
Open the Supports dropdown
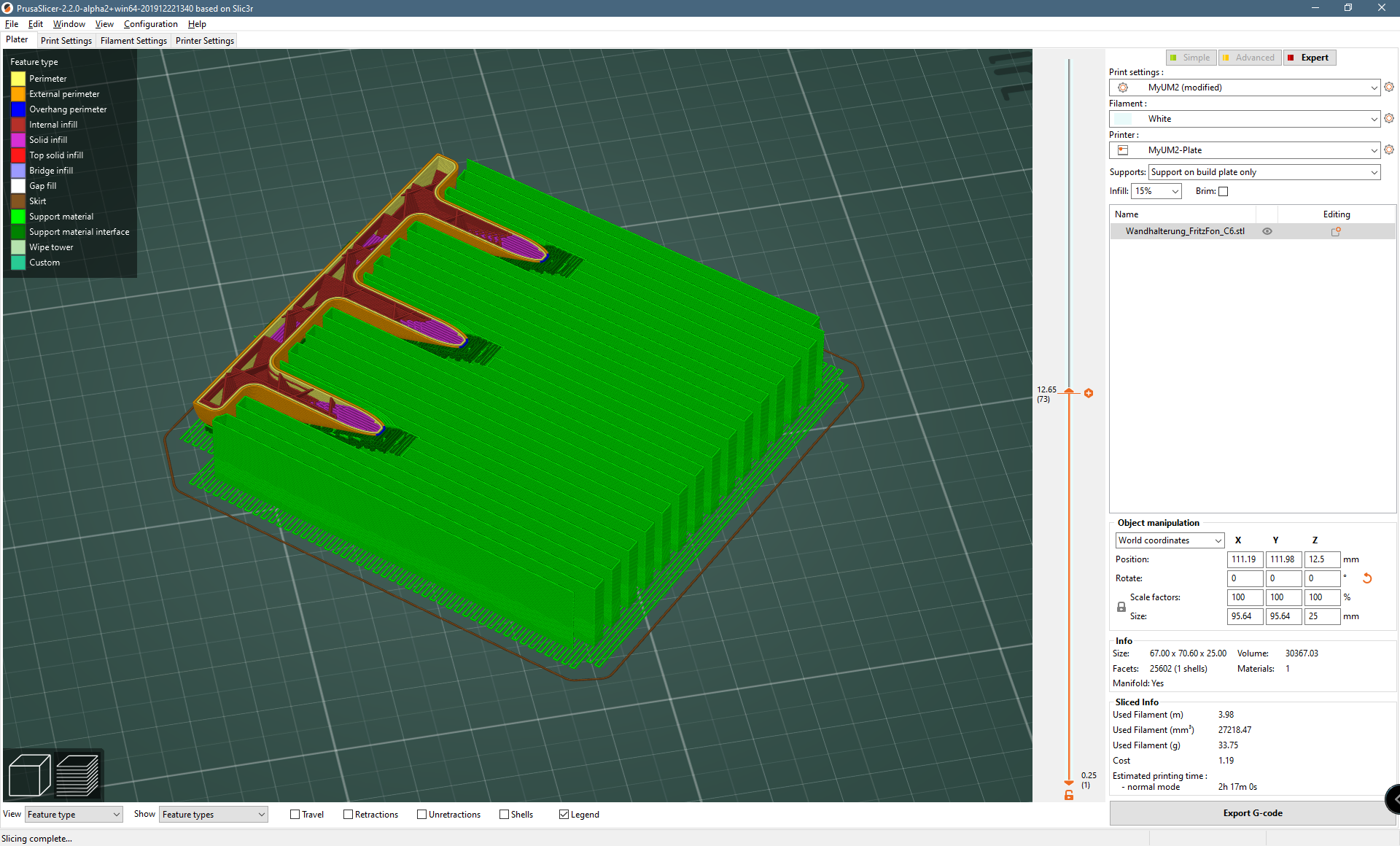coord(1264,172)
